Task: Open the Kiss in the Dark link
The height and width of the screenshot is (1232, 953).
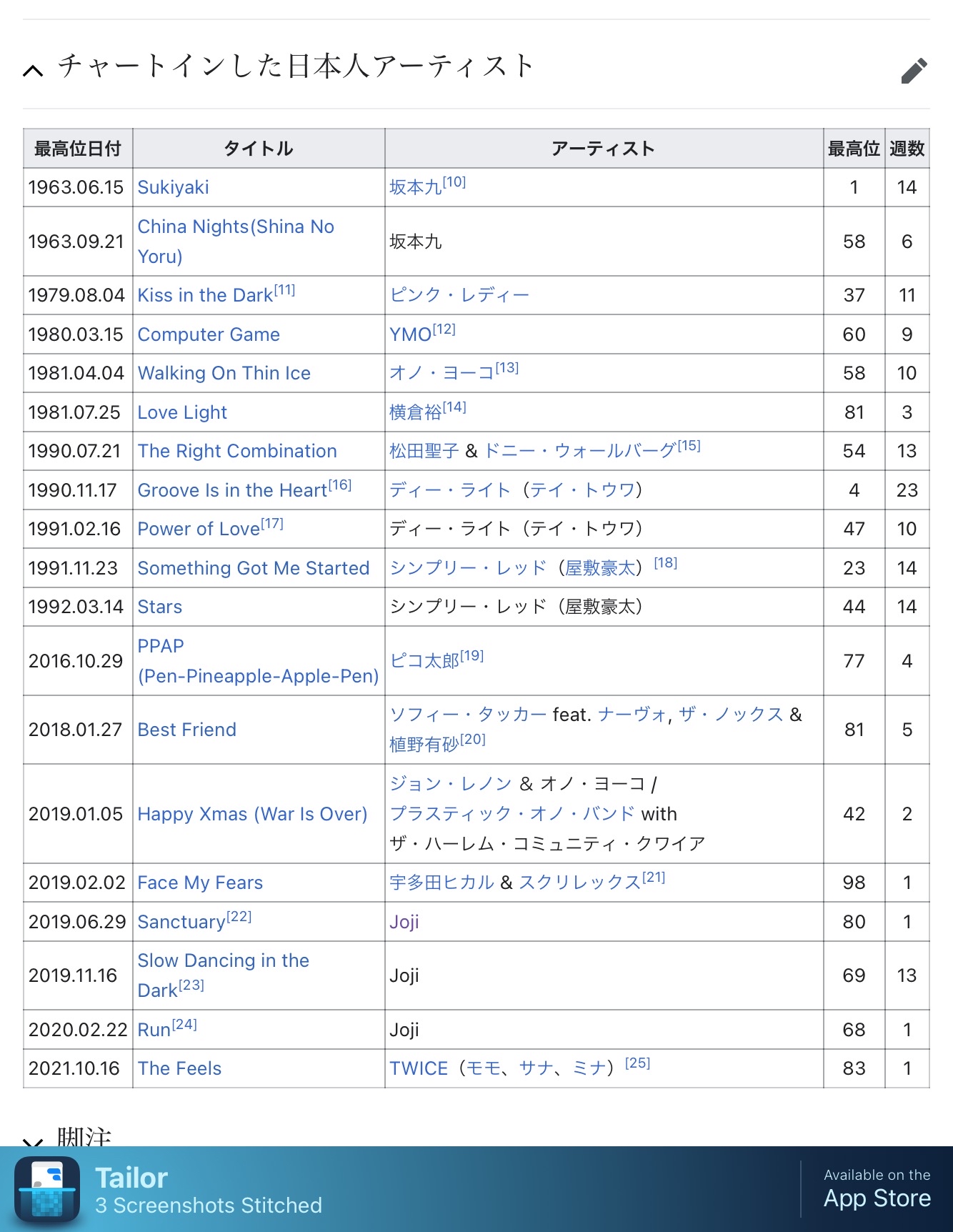Action: click(205, 295)
